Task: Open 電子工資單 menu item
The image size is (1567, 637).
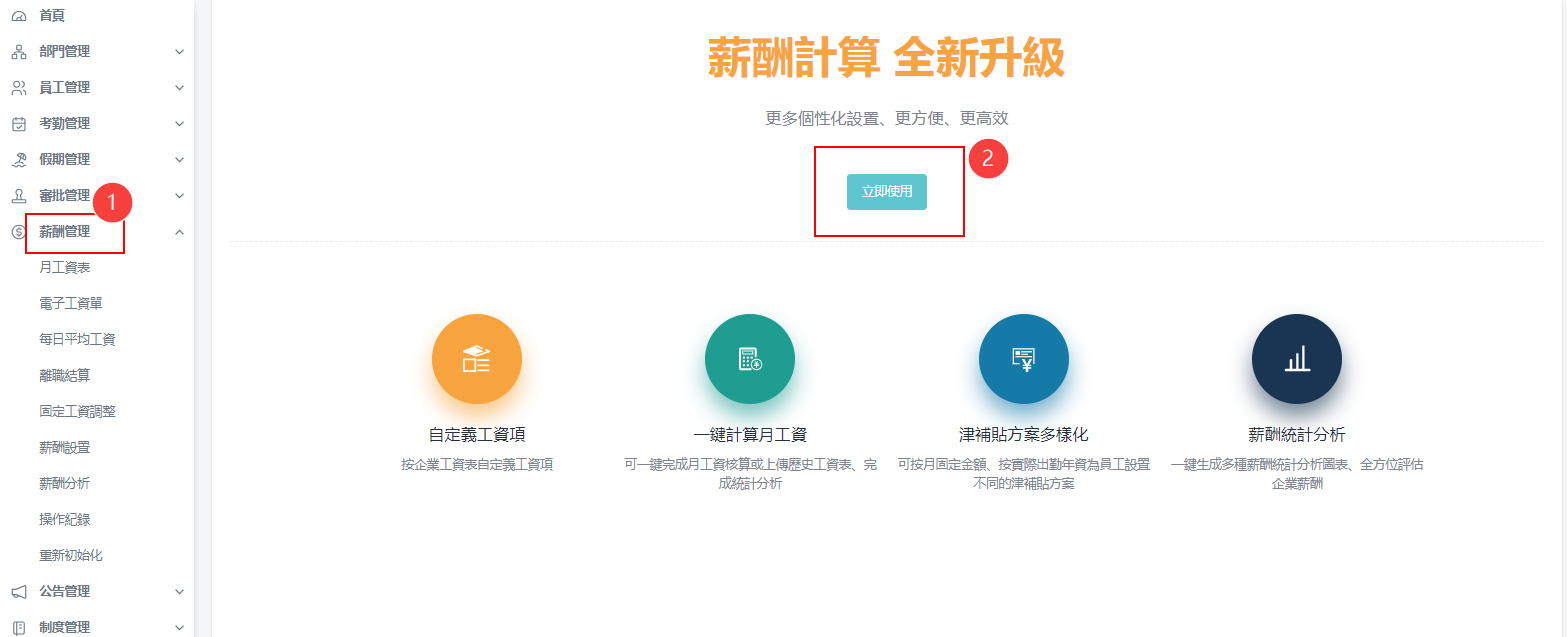Action: [70, 304]
